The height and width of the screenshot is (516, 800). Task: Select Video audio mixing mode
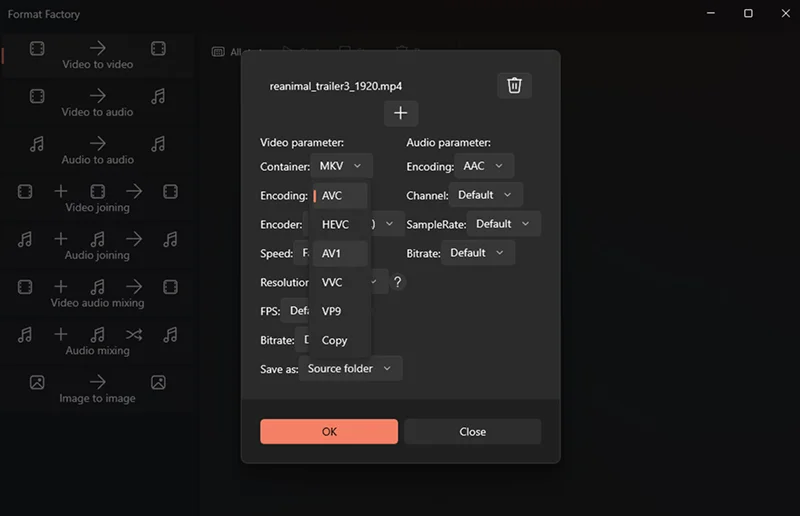[97, 294]
